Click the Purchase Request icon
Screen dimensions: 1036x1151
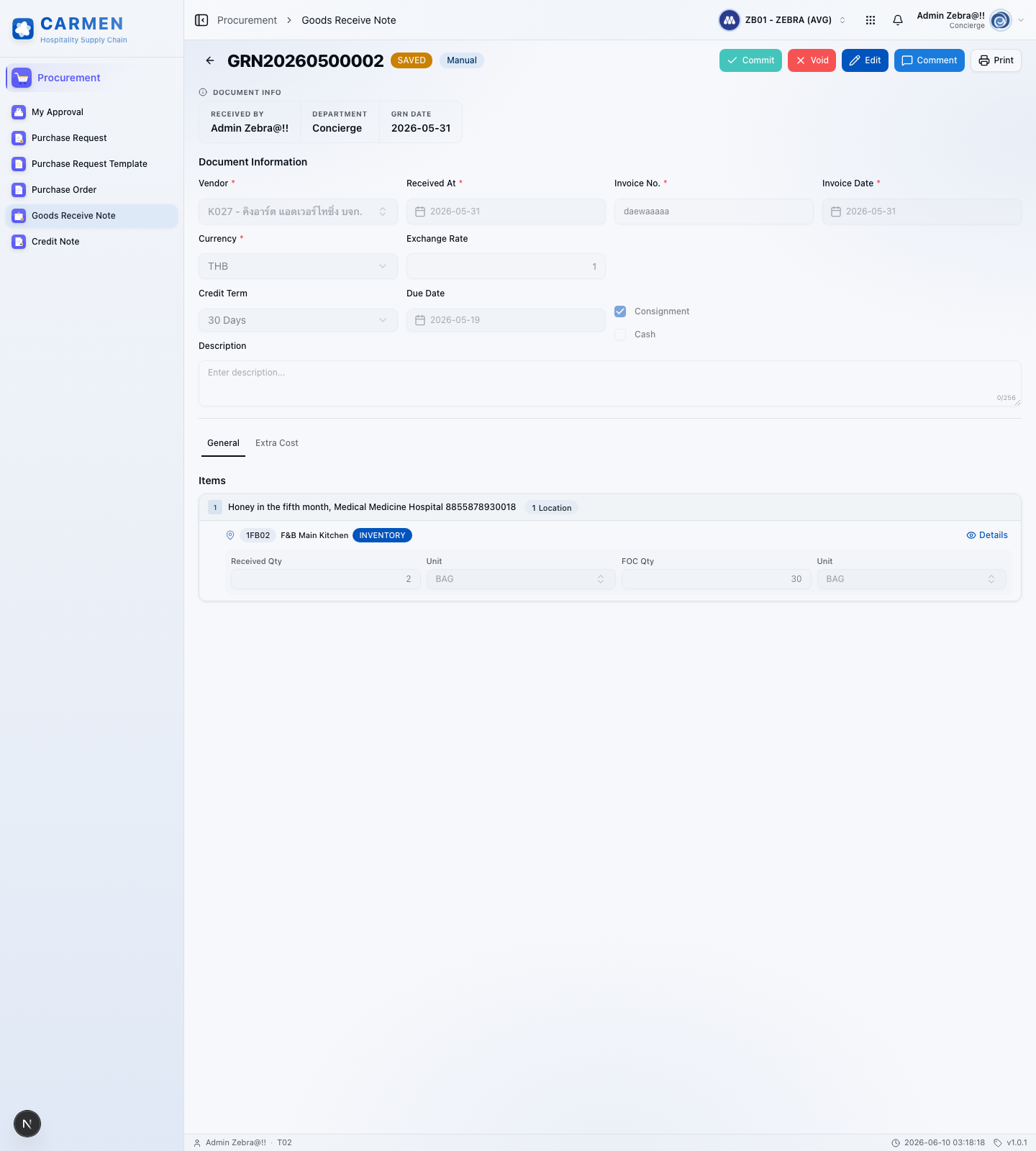coord(19,138)
